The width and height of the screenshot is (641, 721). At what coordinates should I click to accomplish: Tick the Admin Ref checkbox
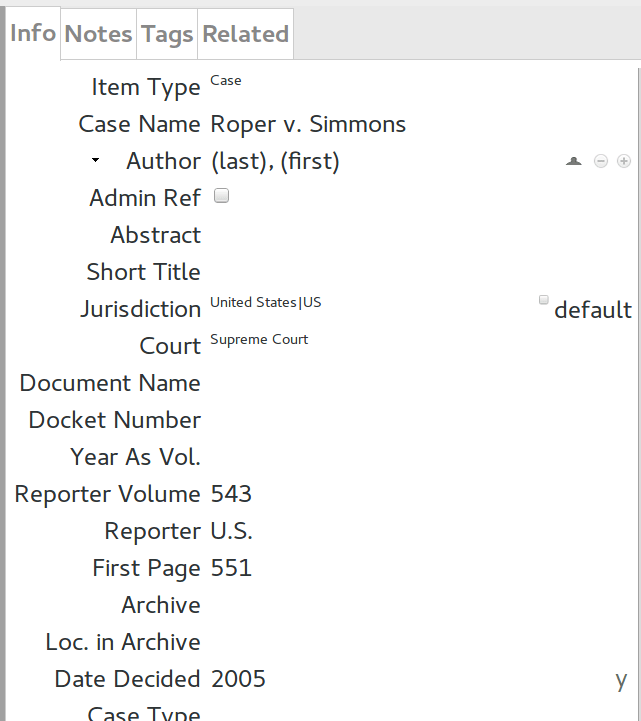222,197
